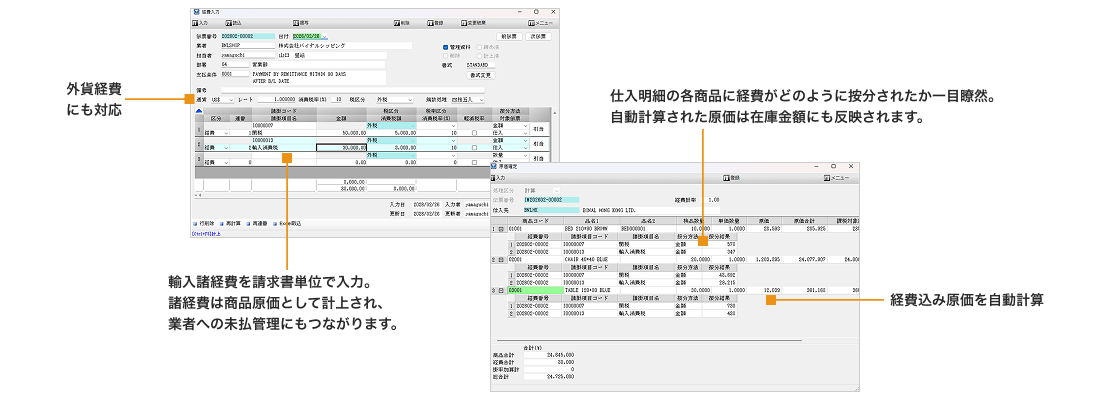Viewport: 1110px width, 400px height.
Task: Click the 前伝票 button
Action: coord(508,36)
